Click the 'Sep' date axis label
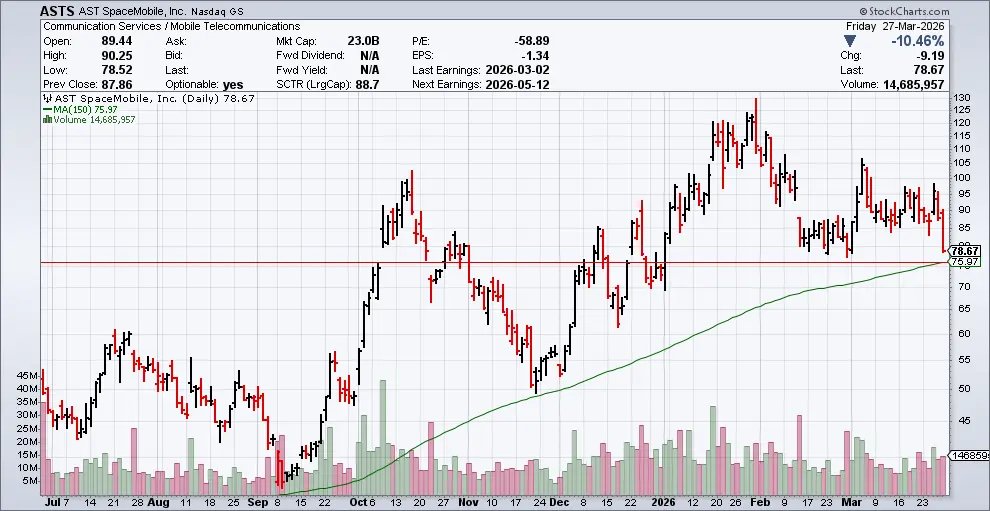This screenshot has width=990, height=511. [260, 503]
